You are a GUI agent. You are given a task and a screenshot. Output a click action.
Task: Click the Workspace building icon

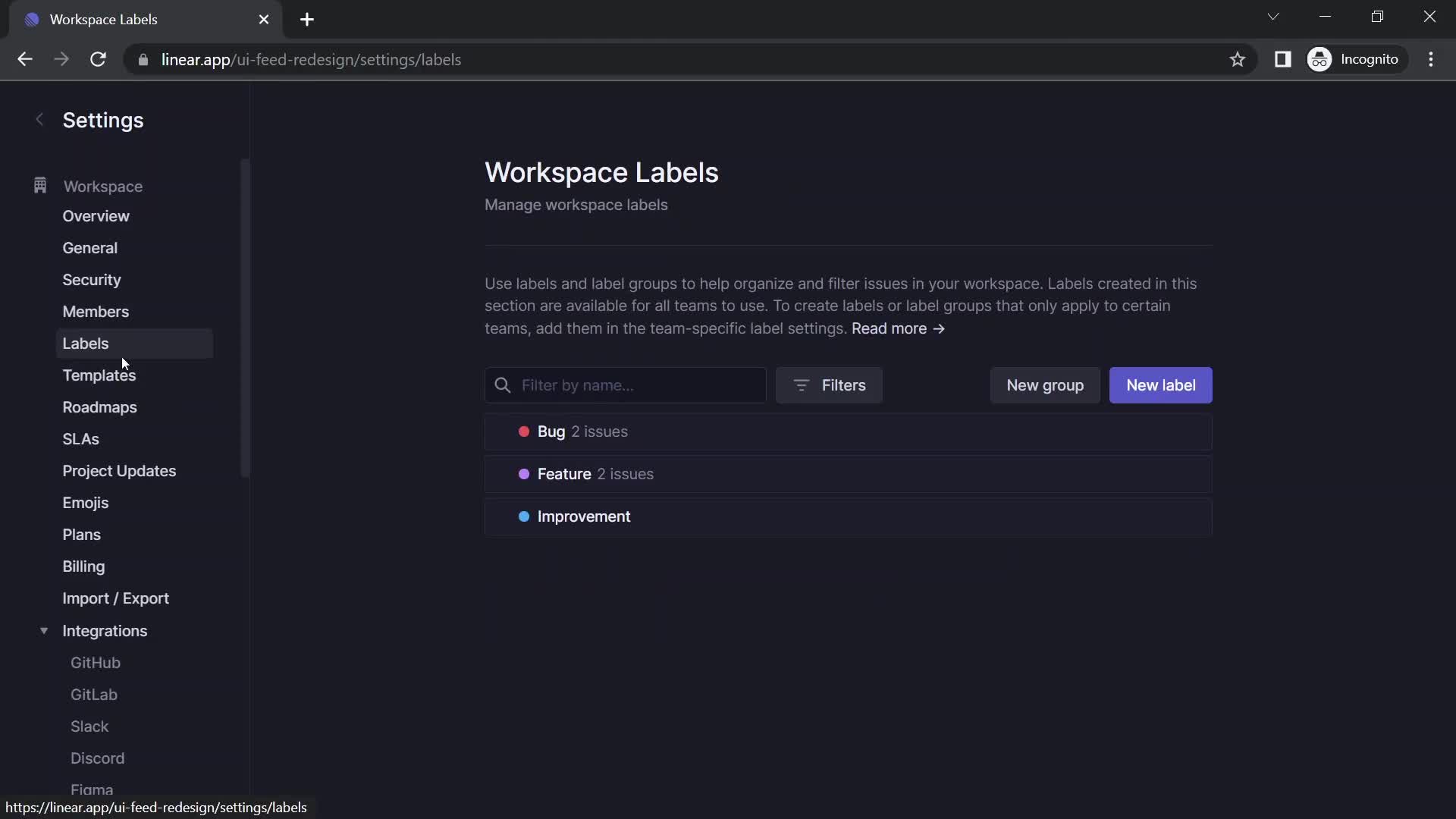tap(40, 186)
